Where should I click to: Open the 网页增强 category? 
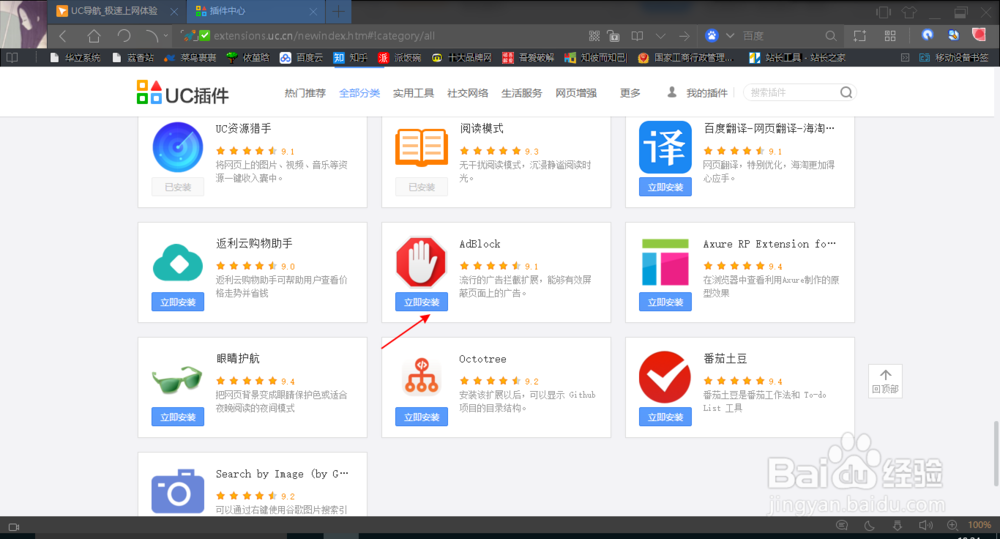coord(576,93)
